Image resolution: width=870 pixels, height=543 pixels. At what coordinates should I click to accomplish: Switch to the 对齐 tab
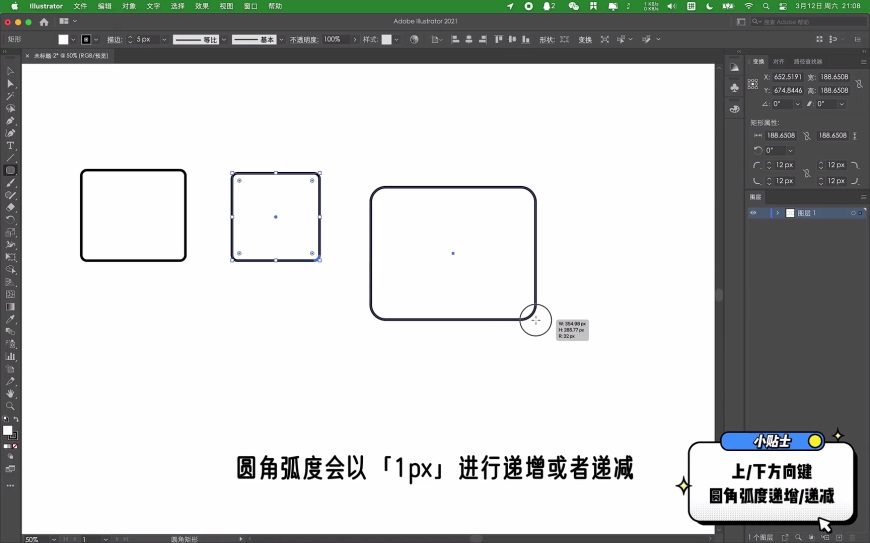coord(778,62)
